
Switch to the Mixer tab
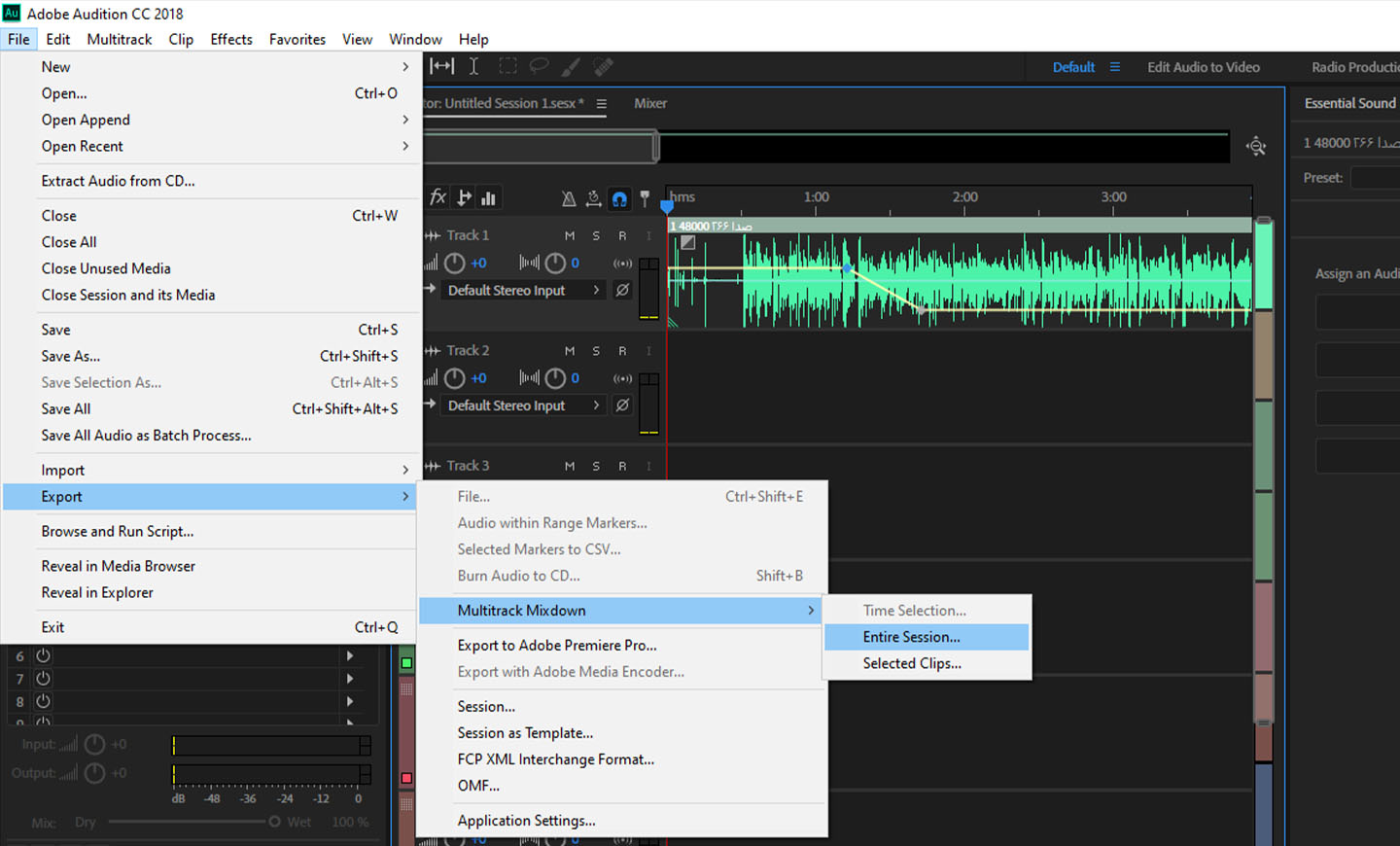coord(650,103)
